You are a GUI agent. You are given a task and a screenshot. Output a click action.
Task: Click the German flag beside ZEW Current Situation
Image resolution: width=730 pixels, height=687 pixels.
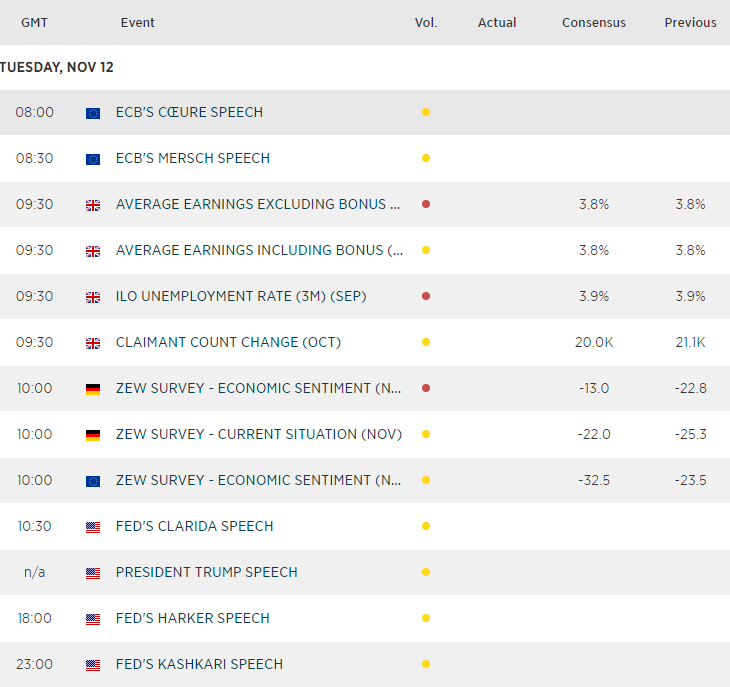click(x=93, y=435)
